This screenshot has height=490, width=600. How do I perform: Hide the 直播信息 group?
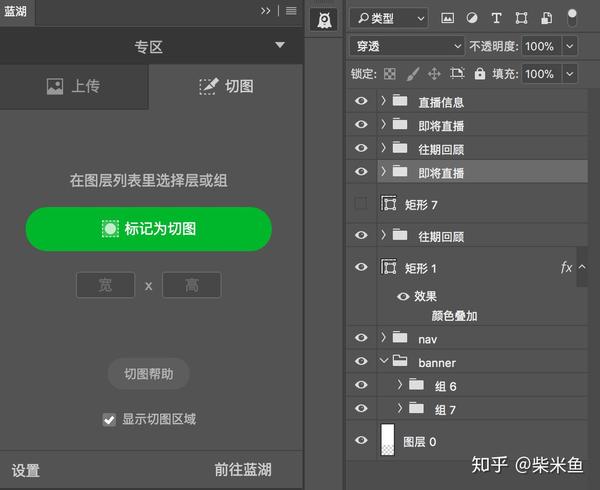click(361, 101)
